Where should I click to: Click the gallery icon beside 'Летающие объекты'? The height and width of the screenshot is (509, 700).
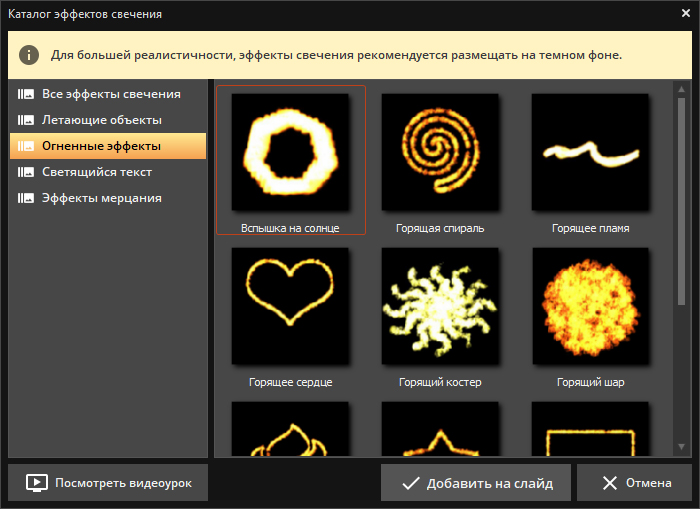coord(26,120)
